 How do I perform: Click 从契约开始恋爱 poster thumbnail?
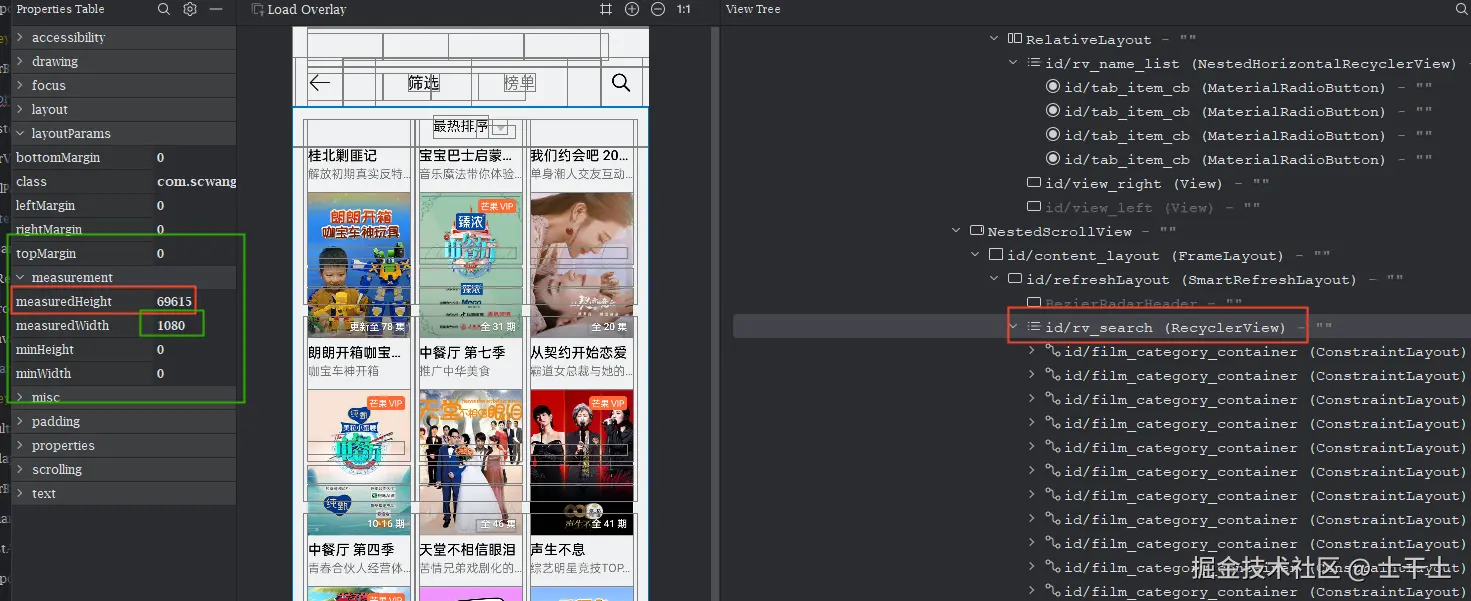click(582, 265)
